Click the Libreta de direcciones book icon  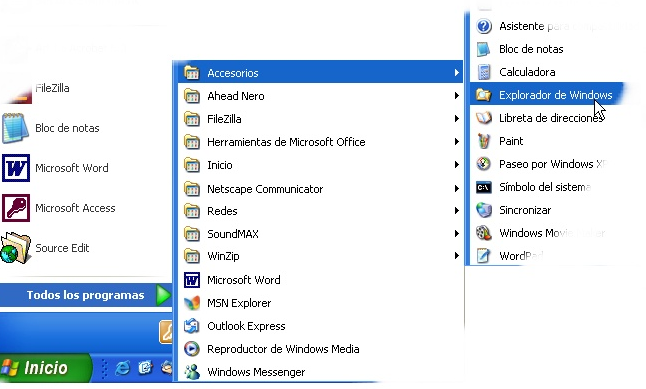pos(484,118)
